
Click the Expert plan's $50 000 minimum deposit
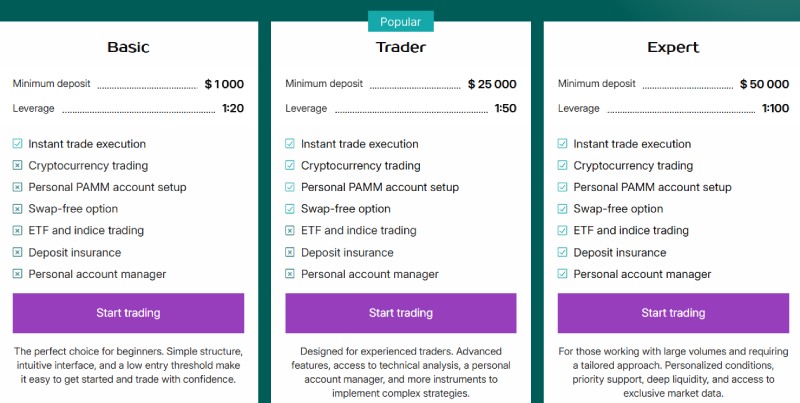coord(764,84)
